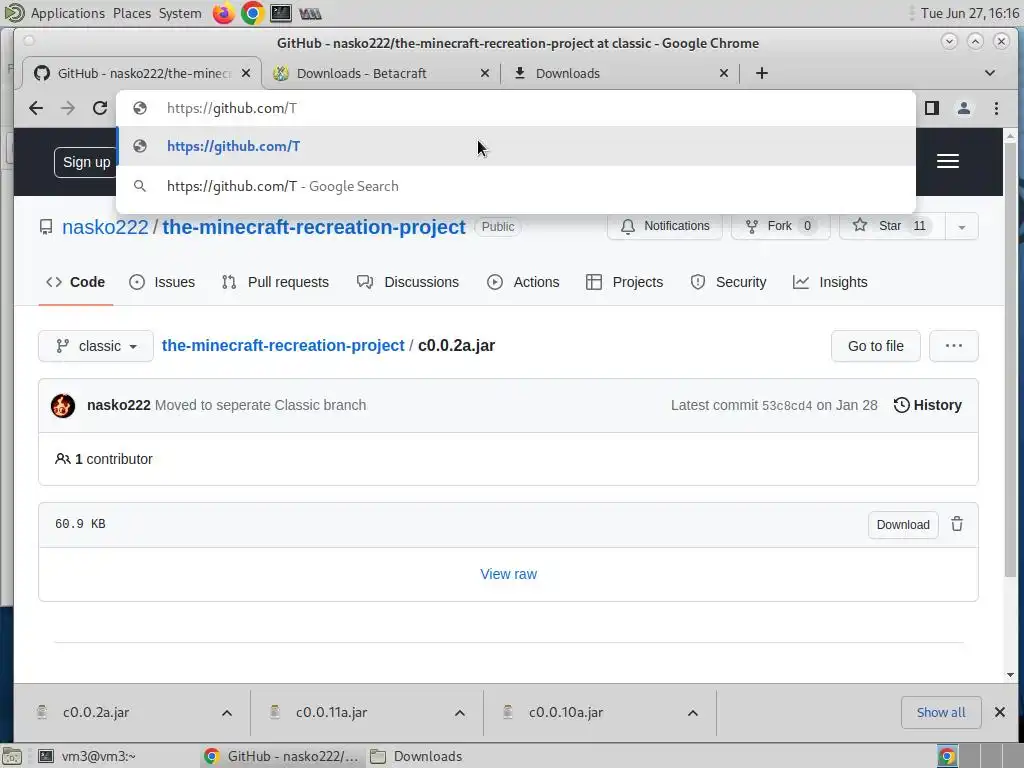Open GitHub hamburger navigation menu
Screen dimensions: 1024x768
[948, 161]
